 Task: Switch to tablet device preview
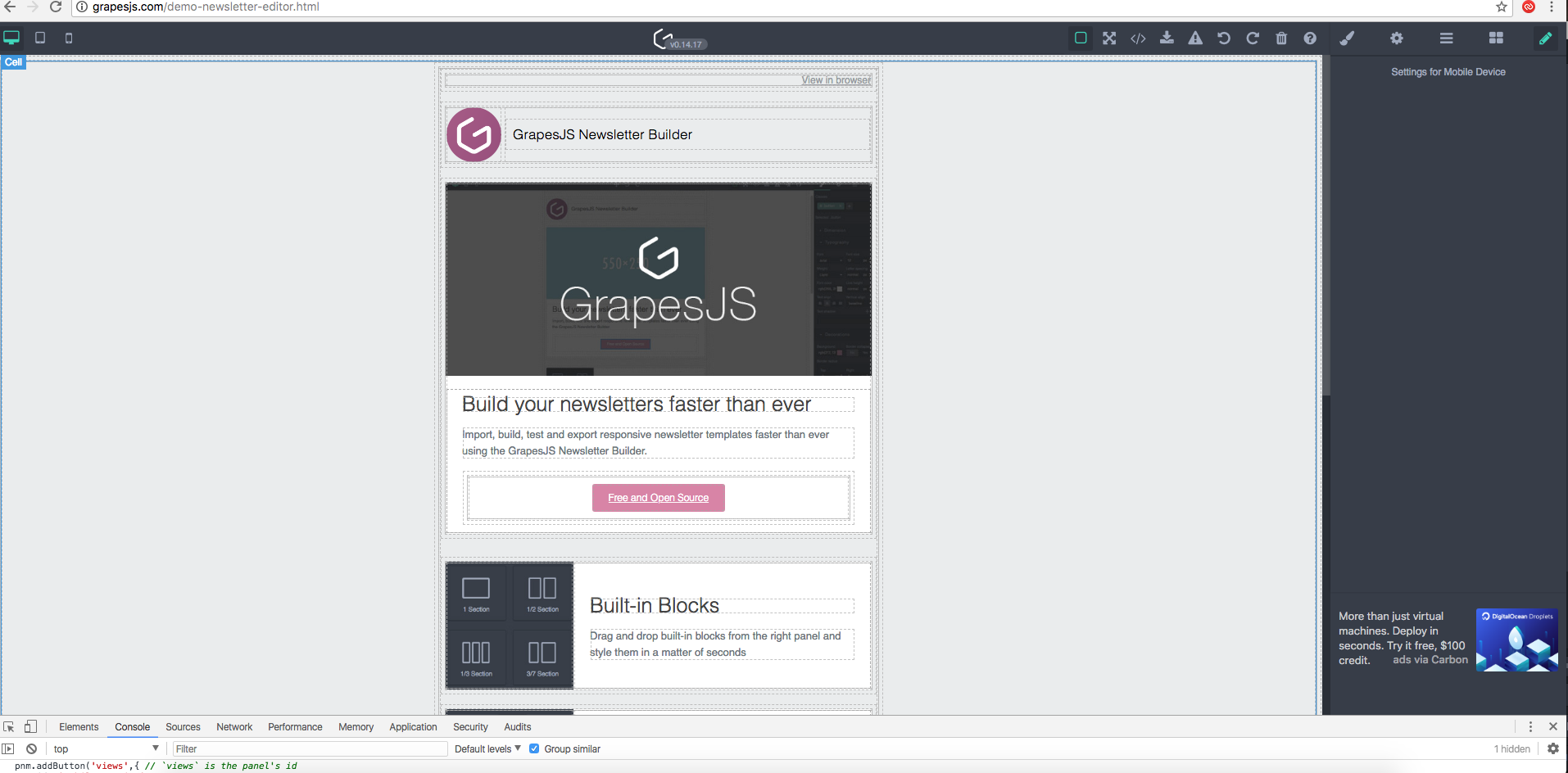click(x=40, y=38)
